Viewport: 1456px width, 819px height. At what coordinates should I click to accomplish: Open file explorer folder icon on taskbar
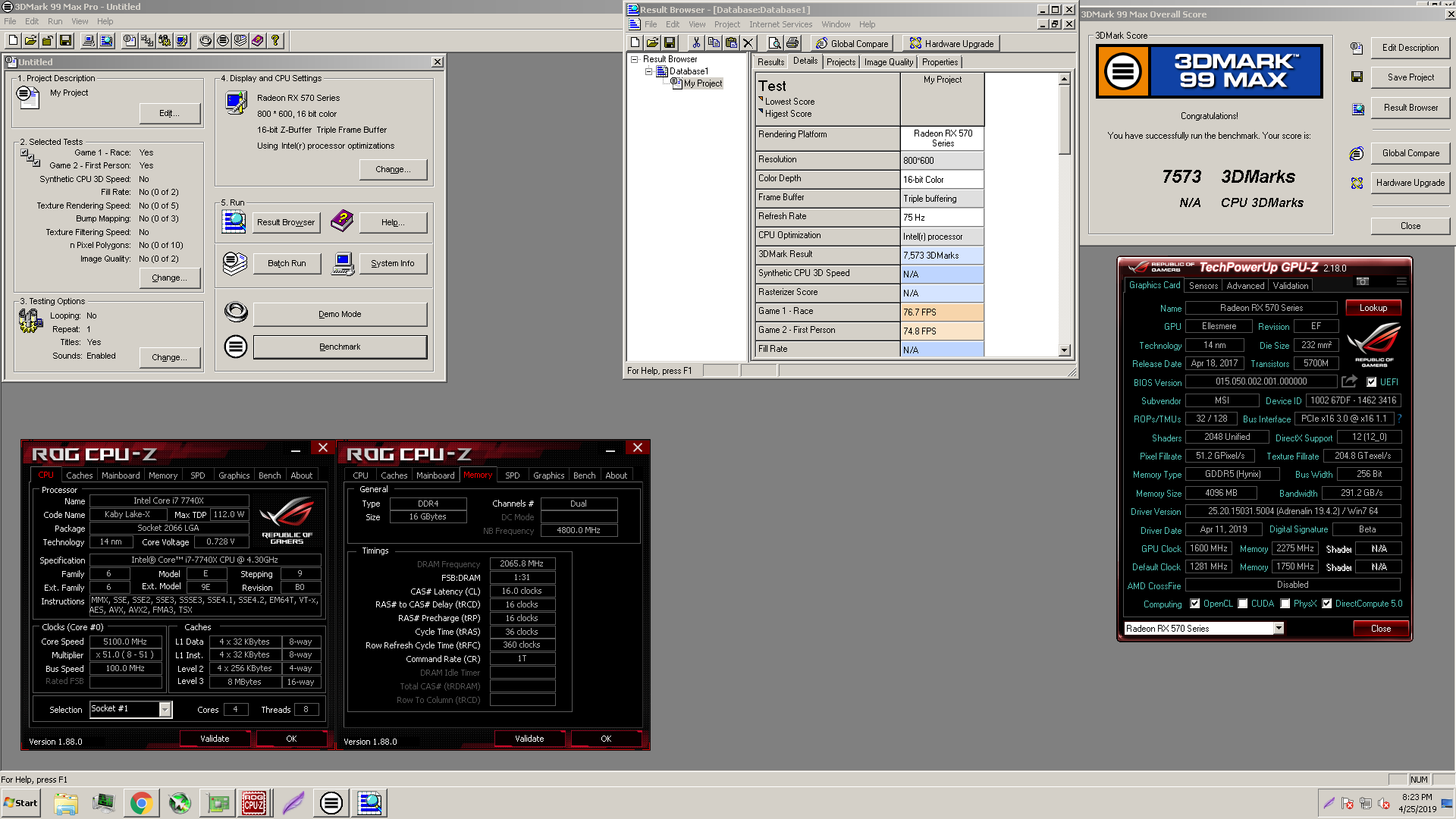pyautogui.click(x=66, y=803)
